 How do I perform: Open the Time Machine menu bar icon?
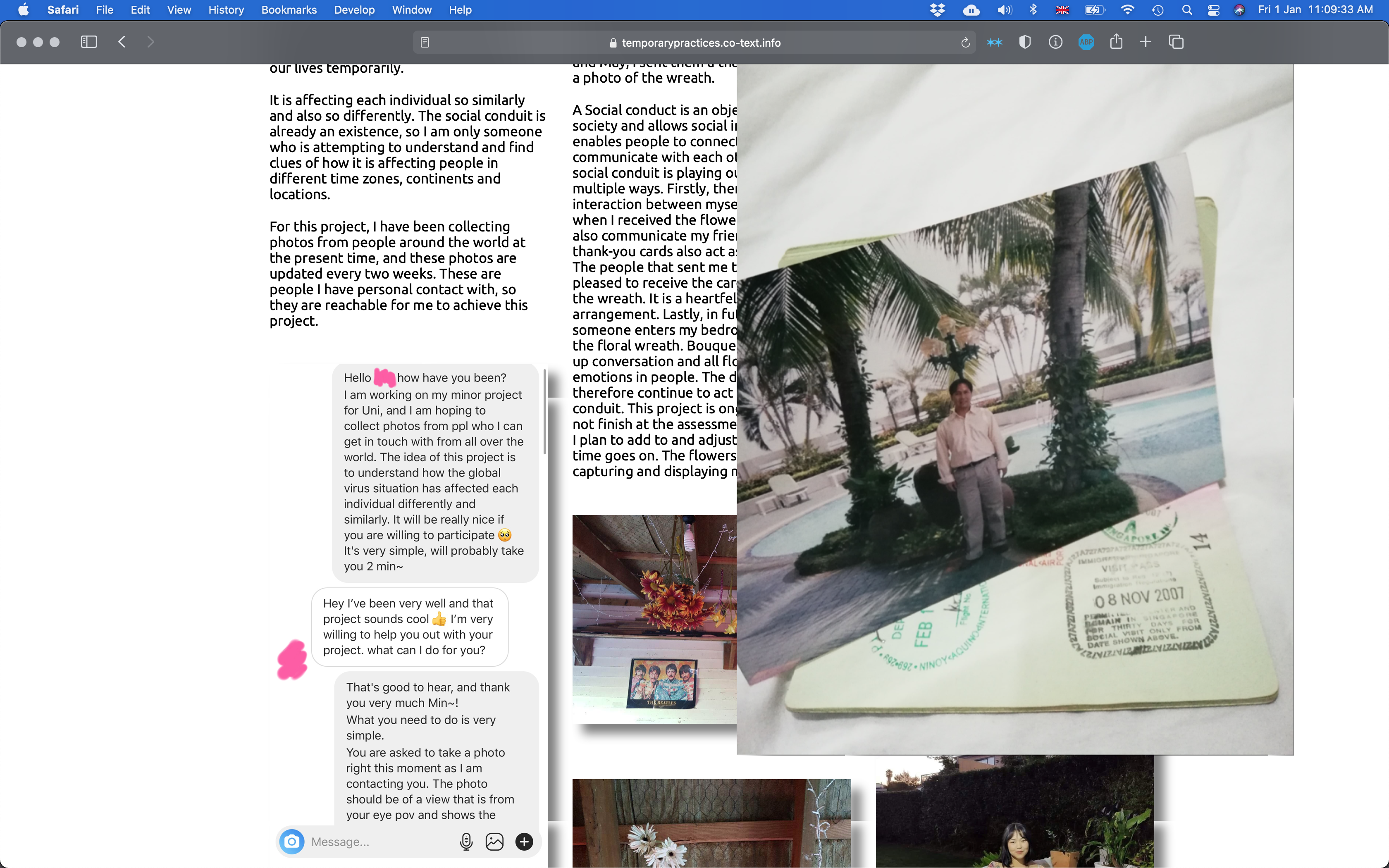click(1157, 10)
